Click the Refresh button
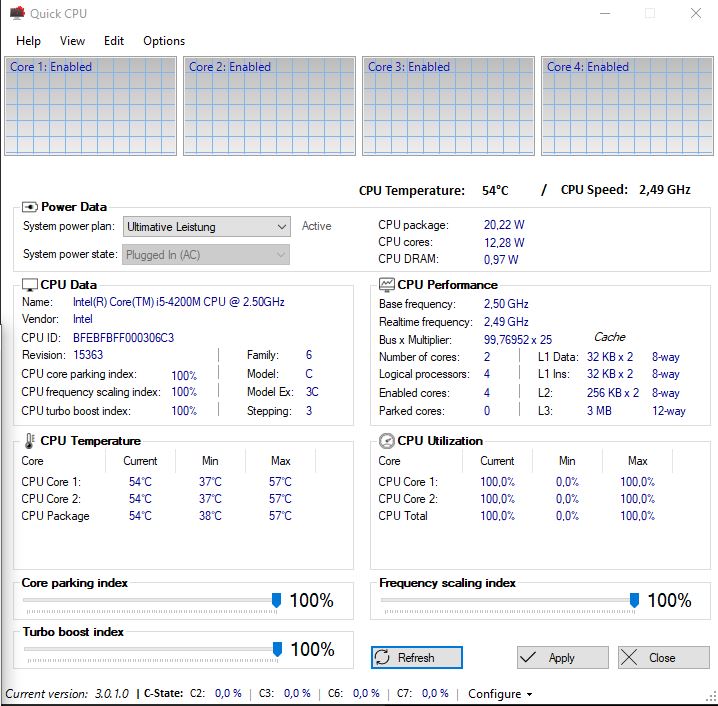718x706 pixels. pyautogui.click(x=417, y=657)
